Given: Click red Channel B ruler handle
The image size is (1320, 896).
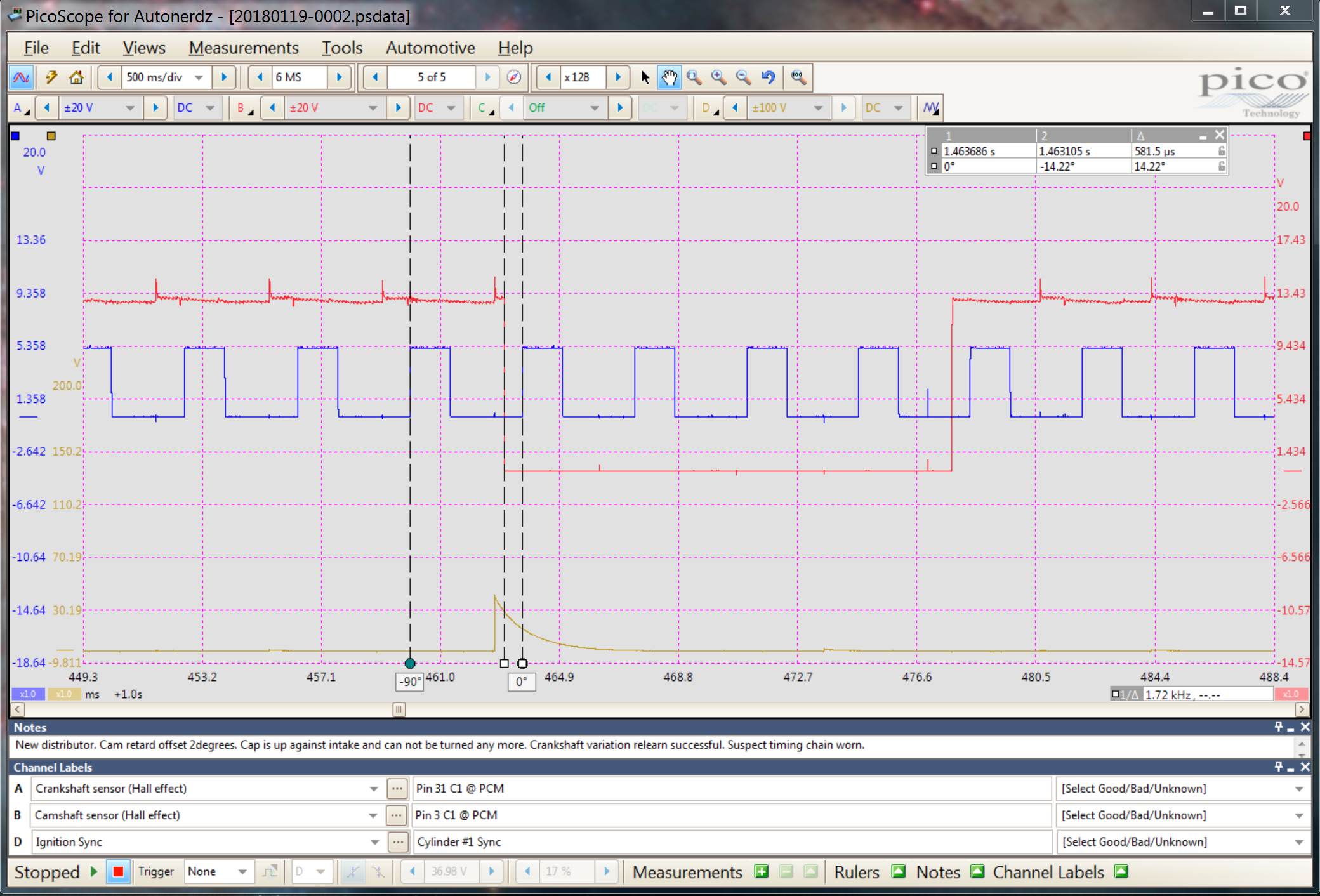Looking at the screenshot, I should (1306, 136).
